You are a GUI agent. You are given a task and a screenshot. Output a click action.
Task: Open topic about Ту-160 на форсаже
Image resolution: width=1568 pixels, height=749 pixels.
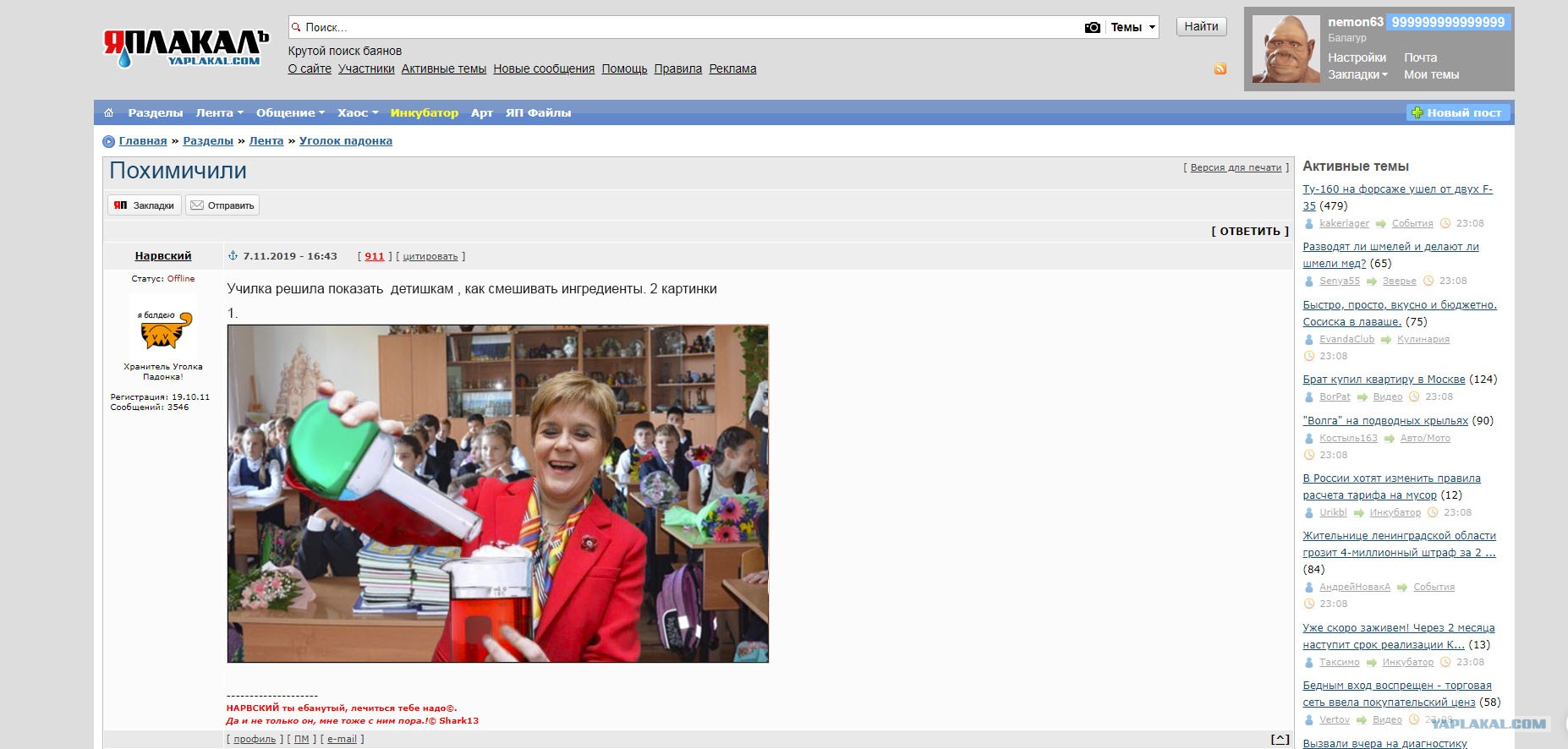pos(1397,197)
